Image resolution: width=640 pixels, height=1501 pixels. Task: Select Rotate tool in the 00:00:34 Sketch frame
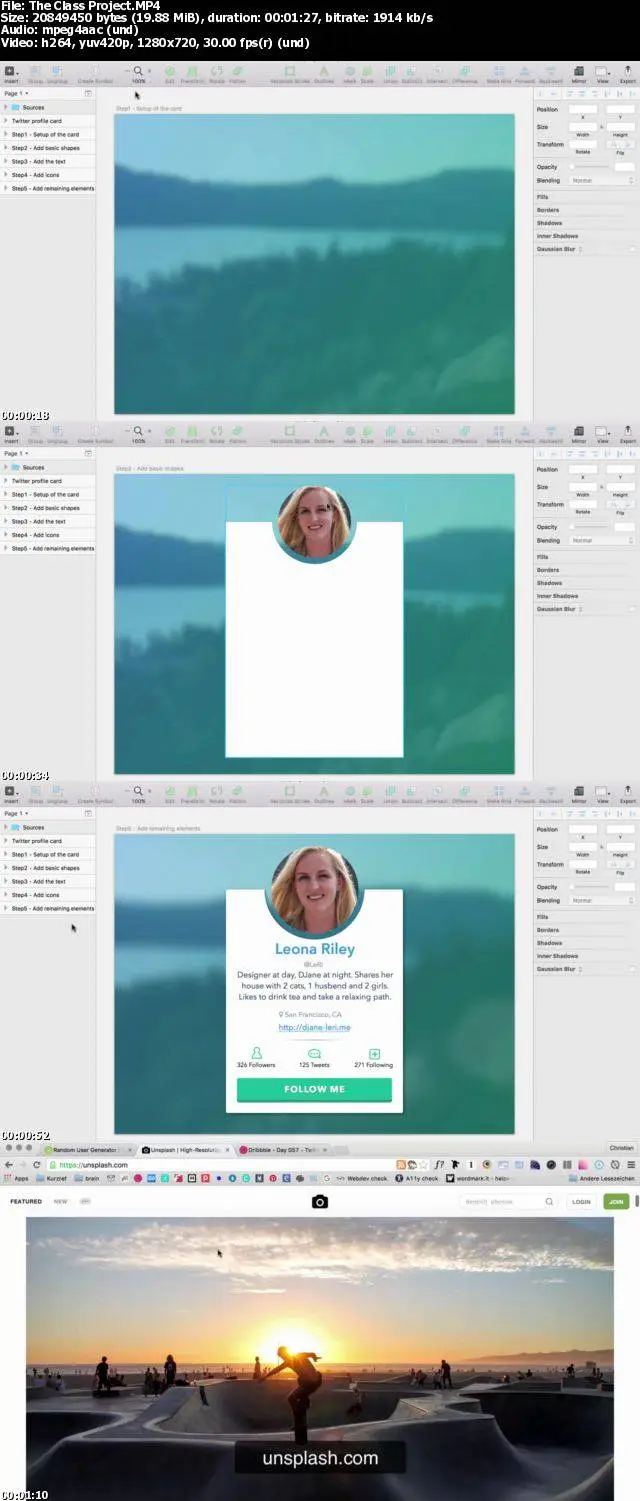[x=217, y=432]
